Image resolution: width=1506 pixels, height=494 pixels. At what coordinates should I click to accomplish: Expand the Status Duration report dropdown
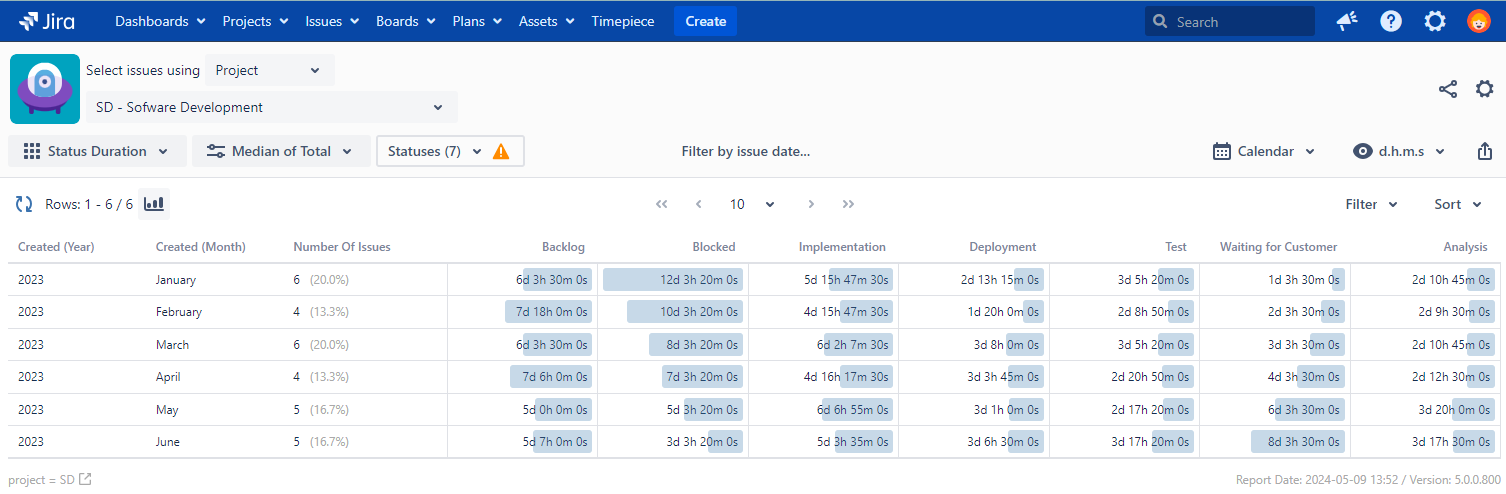pos(97,151)
